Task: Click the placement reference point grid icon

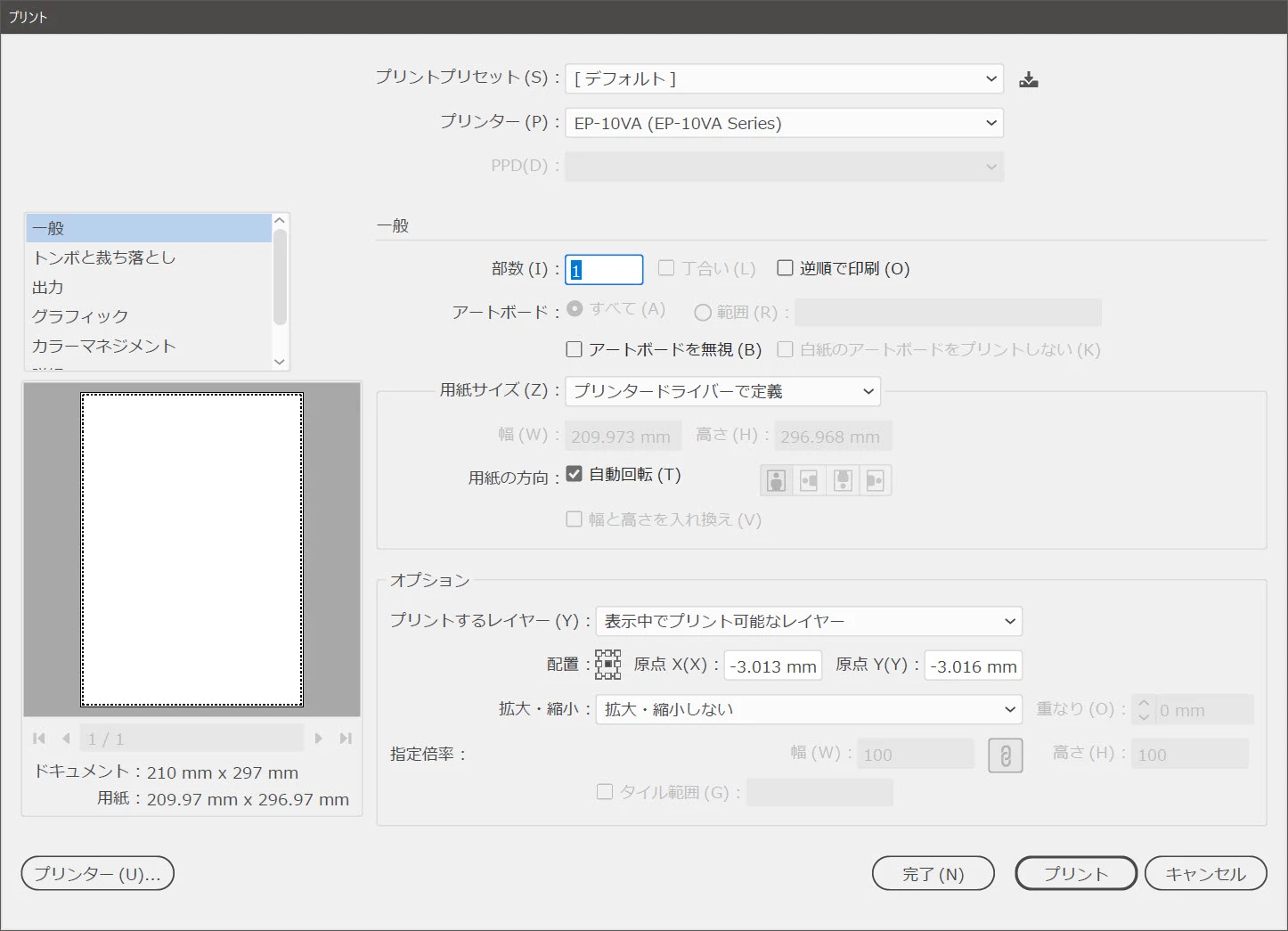Action: (608, 665)
